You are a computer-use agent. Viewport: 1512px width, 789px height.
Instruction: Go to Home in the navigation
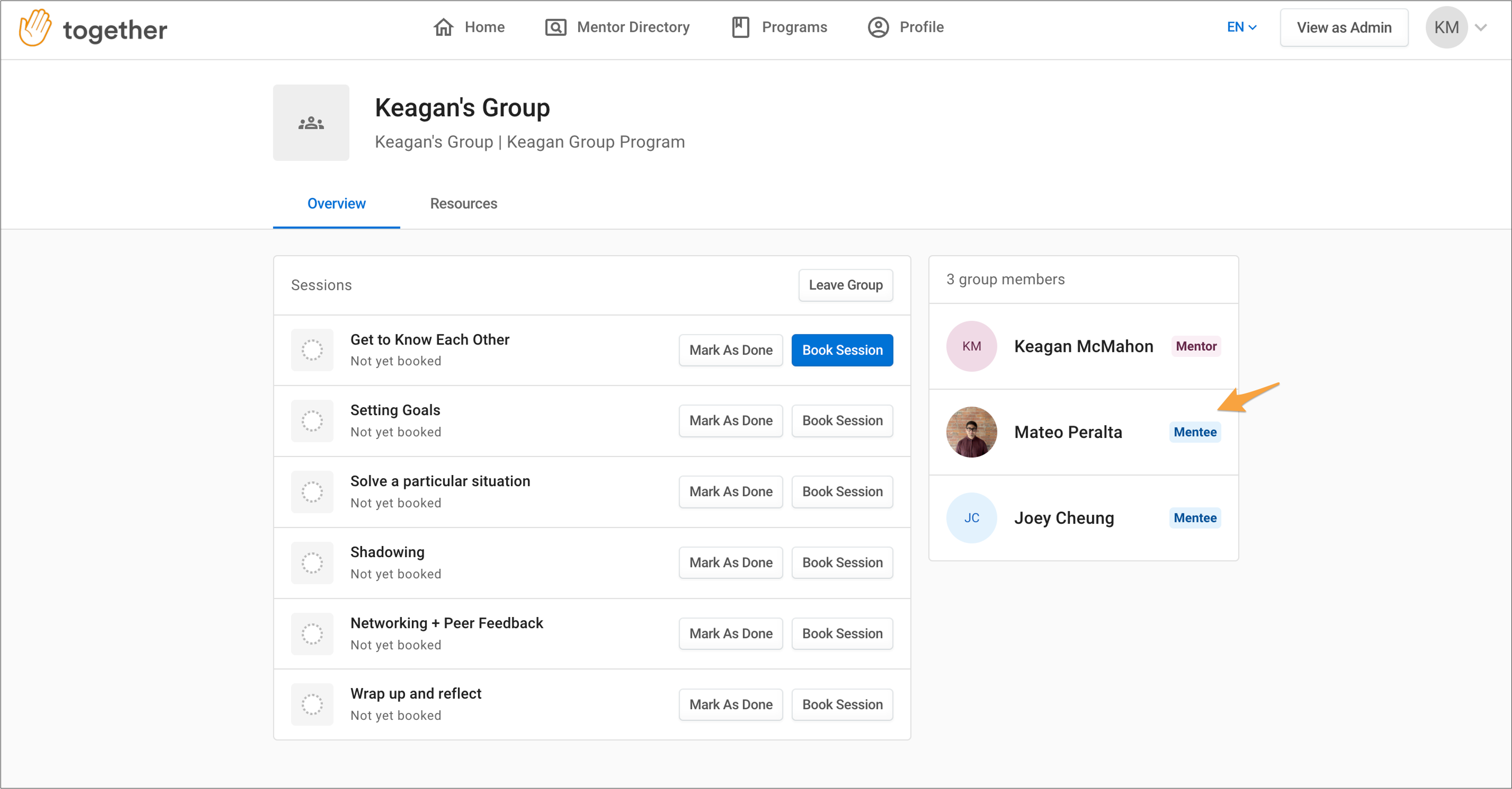[x=469, y=27]
